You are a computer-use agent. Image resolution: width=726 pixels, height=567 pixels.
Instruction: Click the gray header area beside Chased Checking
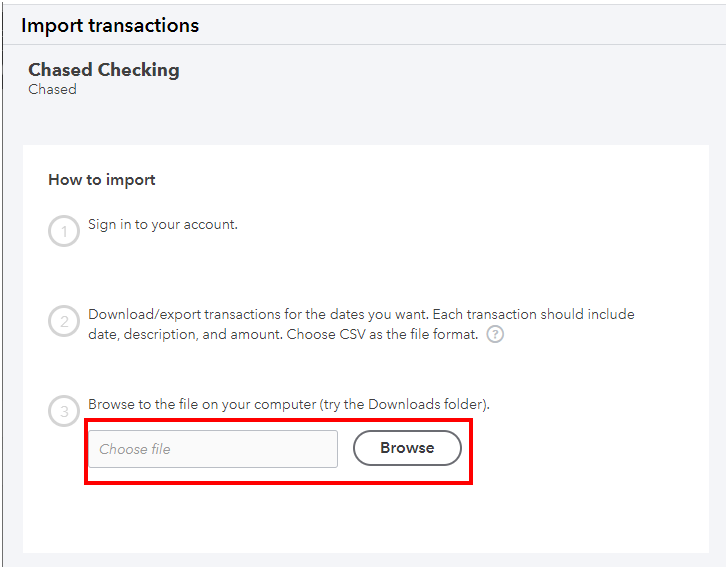tap(450, 80)
